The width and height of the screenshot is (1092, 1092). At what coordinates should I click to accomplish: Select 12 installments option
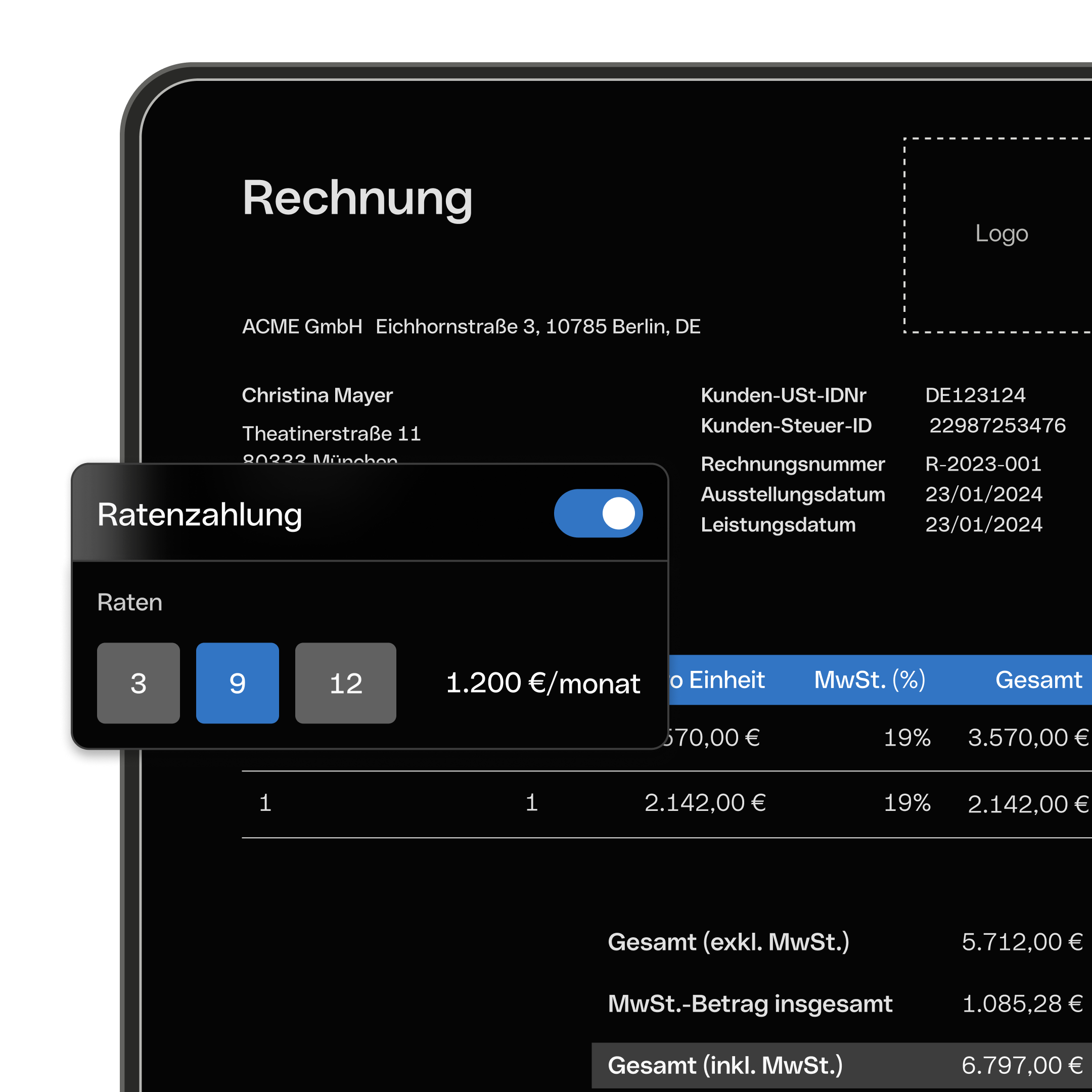pyautogui.click(x=345, y=683)
